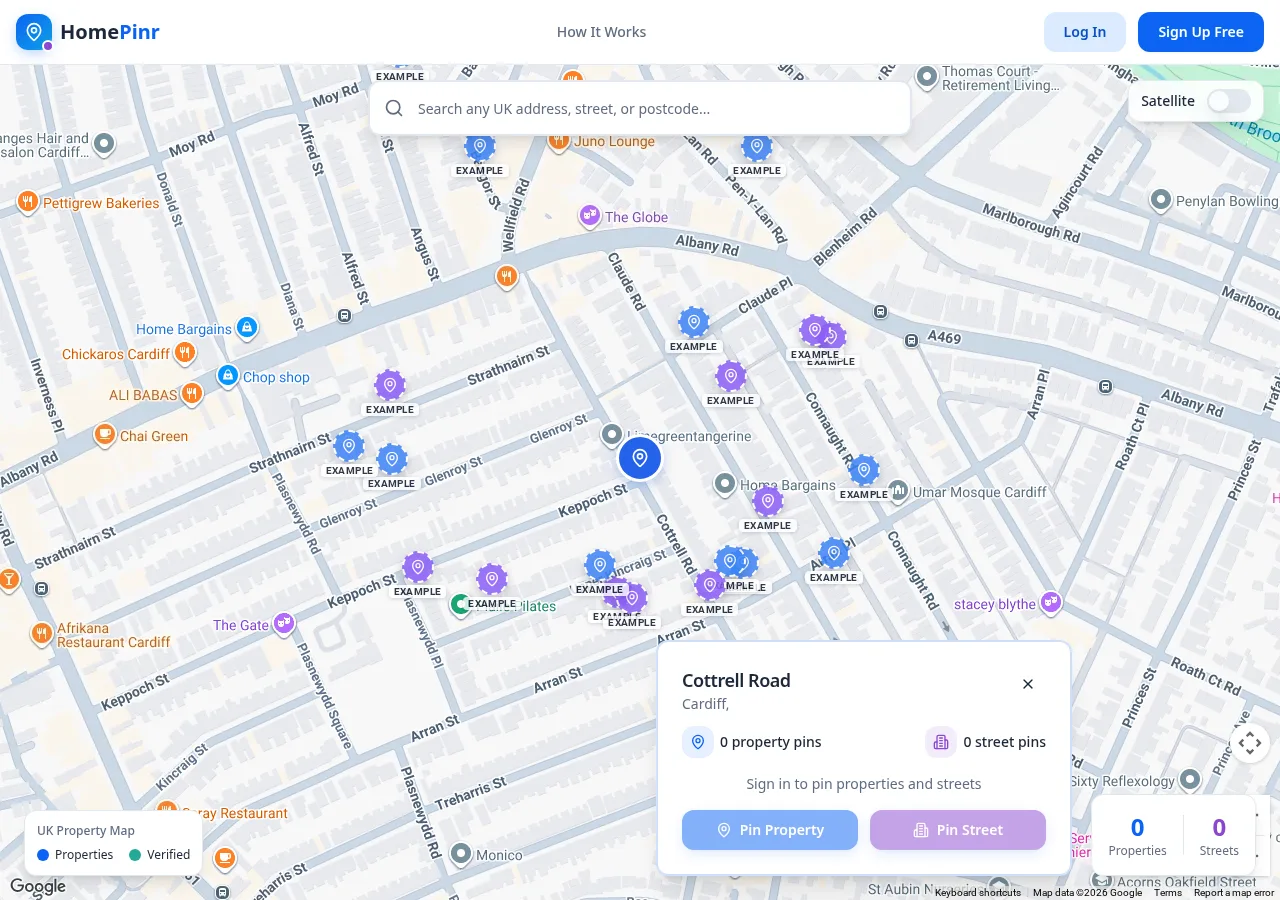Screen dimensions: 1280x900
Task: Select the large blue selected pin on Cottrell Rd
Action: click(640, 458)
